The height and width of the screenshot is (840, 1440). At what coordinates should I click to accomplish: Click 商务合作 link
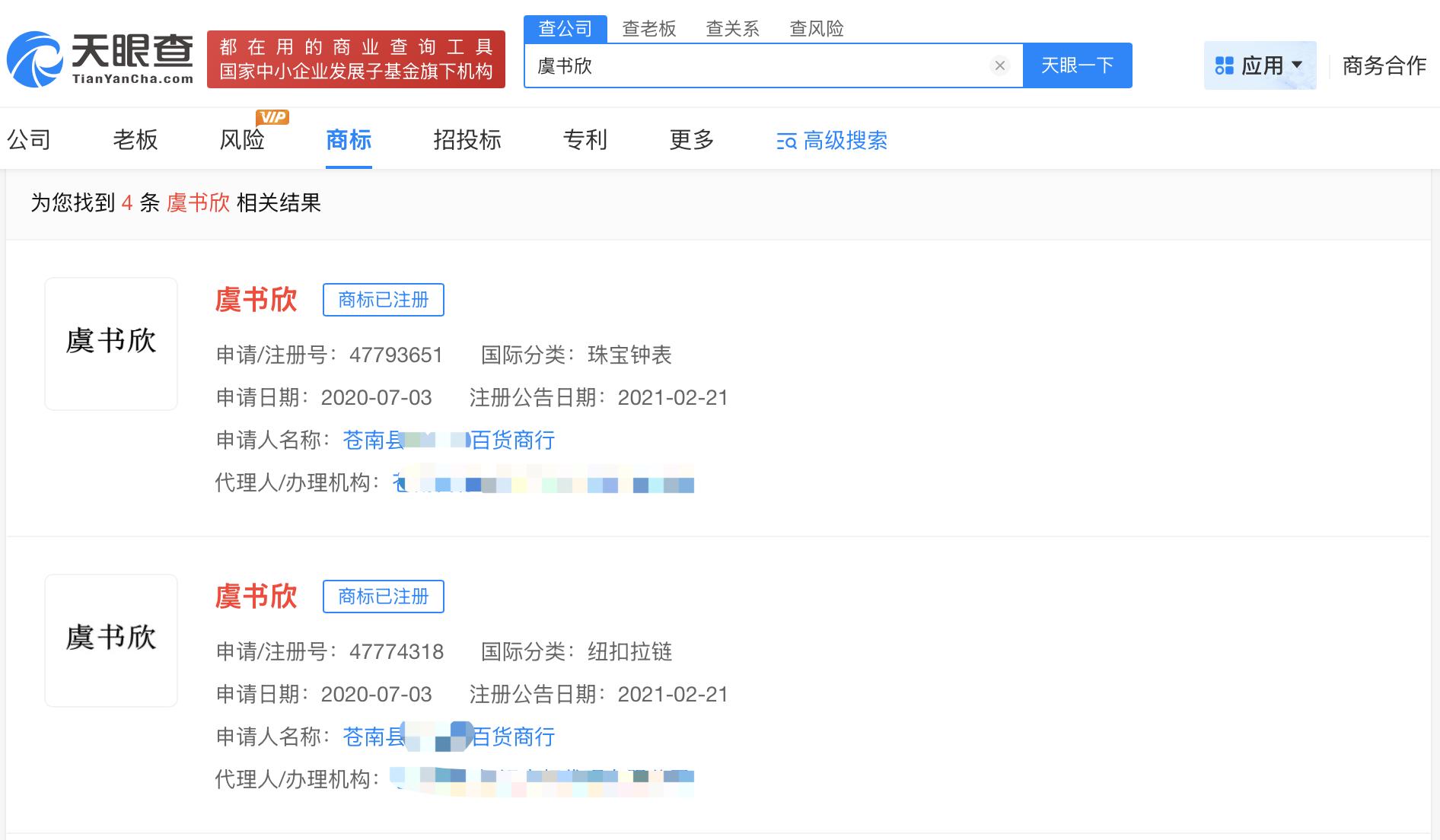click(x=1384, y=66)
